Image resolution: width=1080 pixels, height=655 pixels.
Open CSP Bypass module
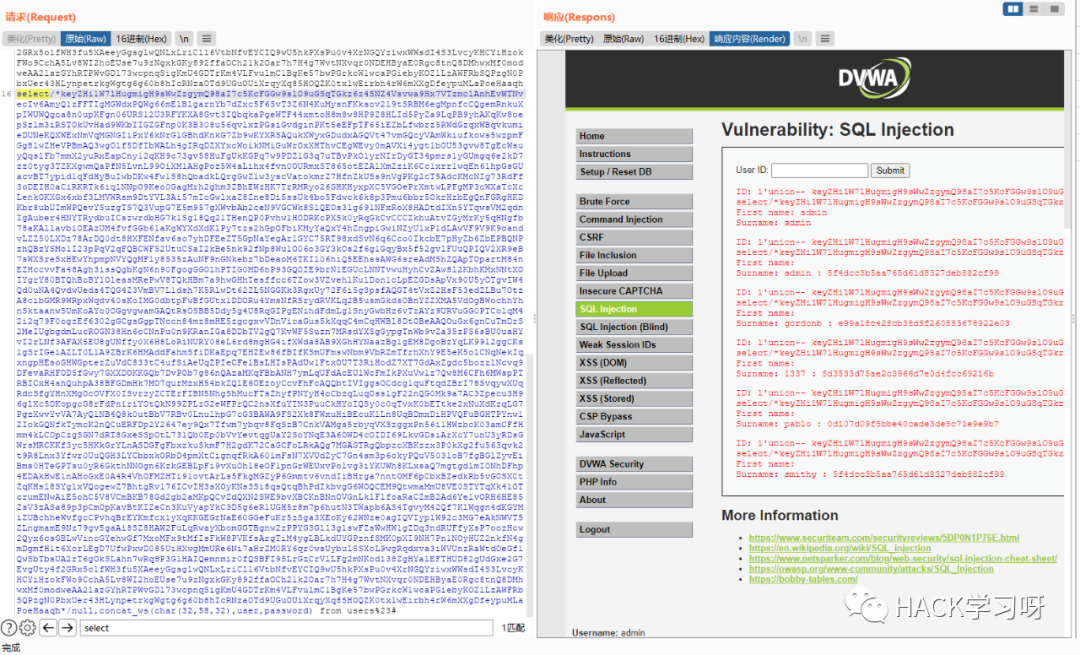pyautogui.click(x=634, y=416)
